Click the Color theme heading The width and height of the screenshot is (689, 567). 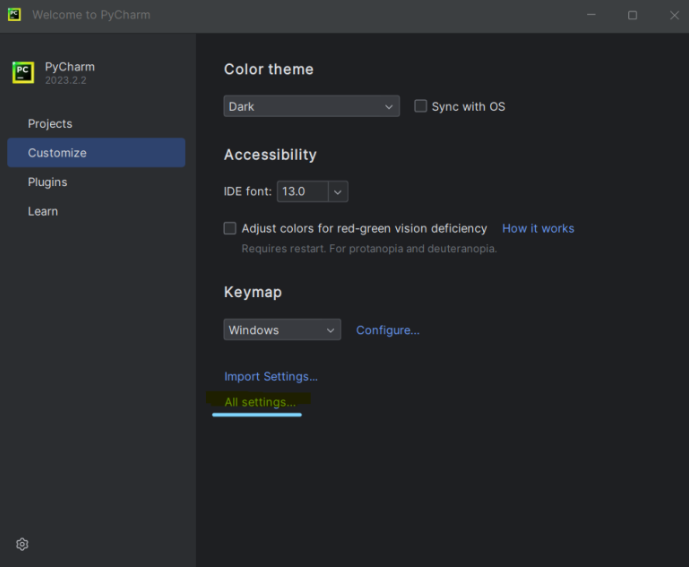coord(268,69)
